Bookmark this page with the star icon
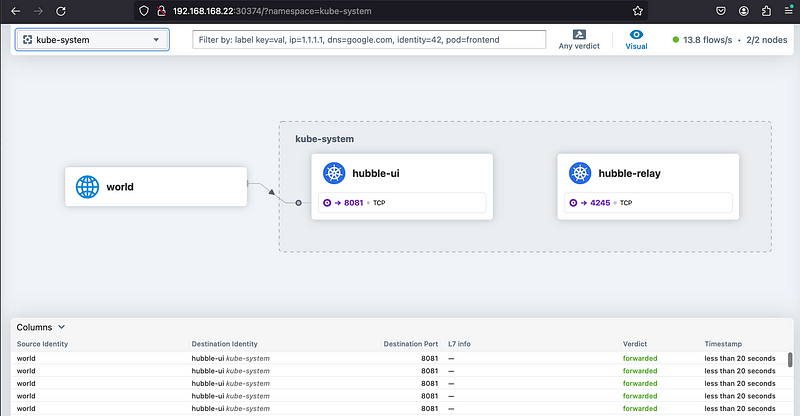Viewport: 800px width, 416px height. [638, 11]
